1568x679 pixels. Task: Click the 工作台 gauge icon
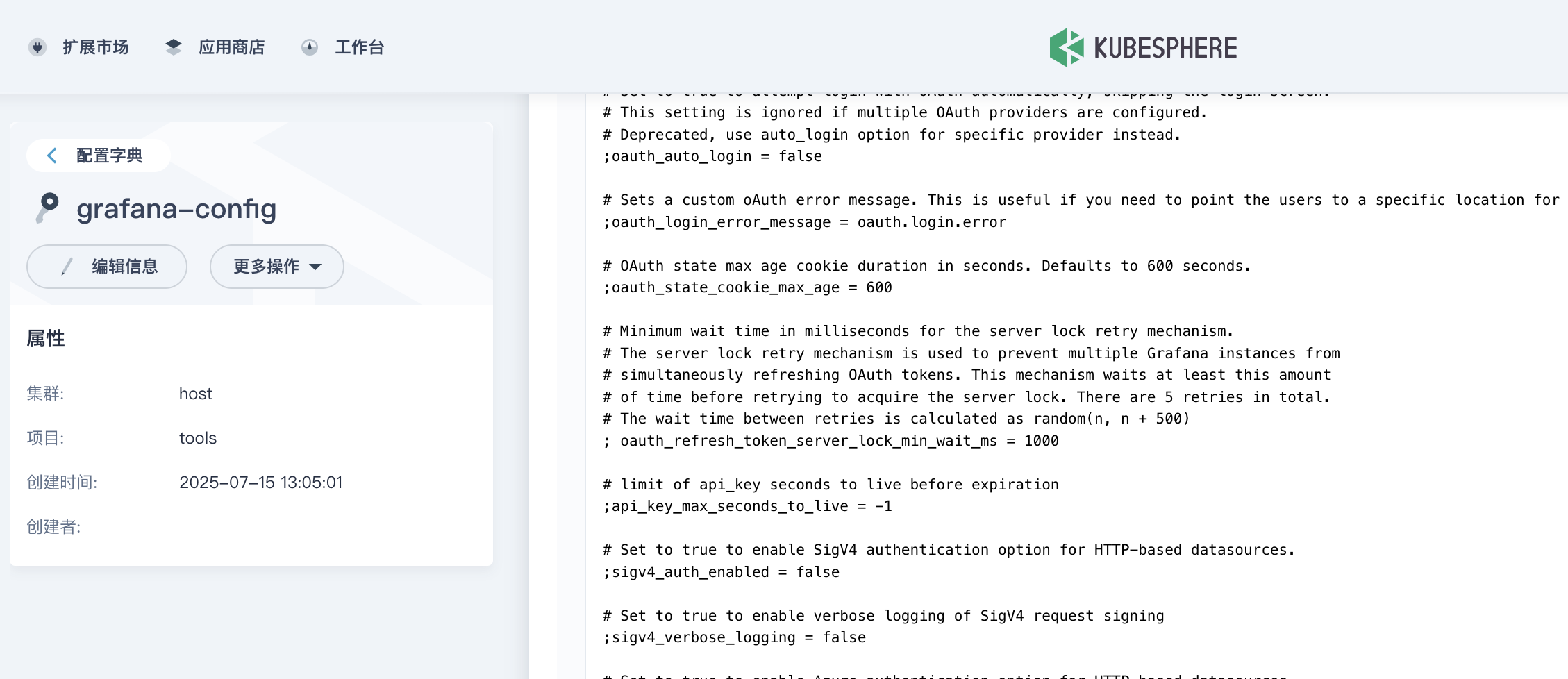(310, 47)
